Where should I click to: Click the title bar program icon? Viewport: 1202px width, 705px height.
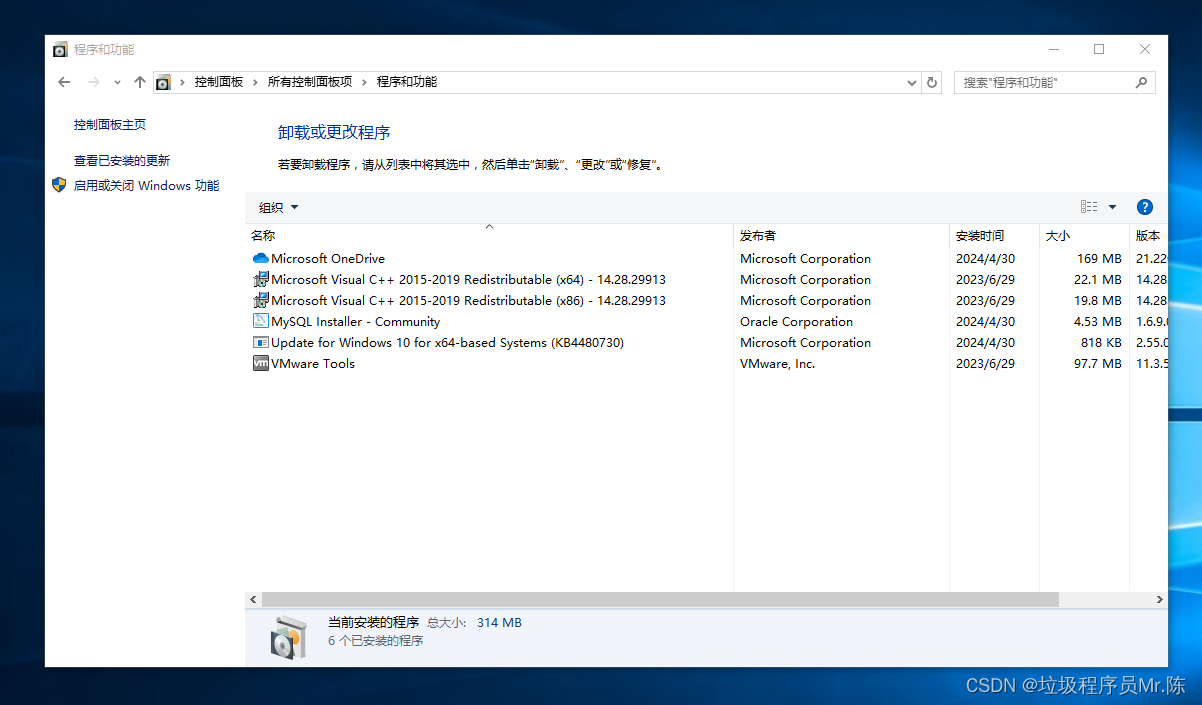pos(60,49)
